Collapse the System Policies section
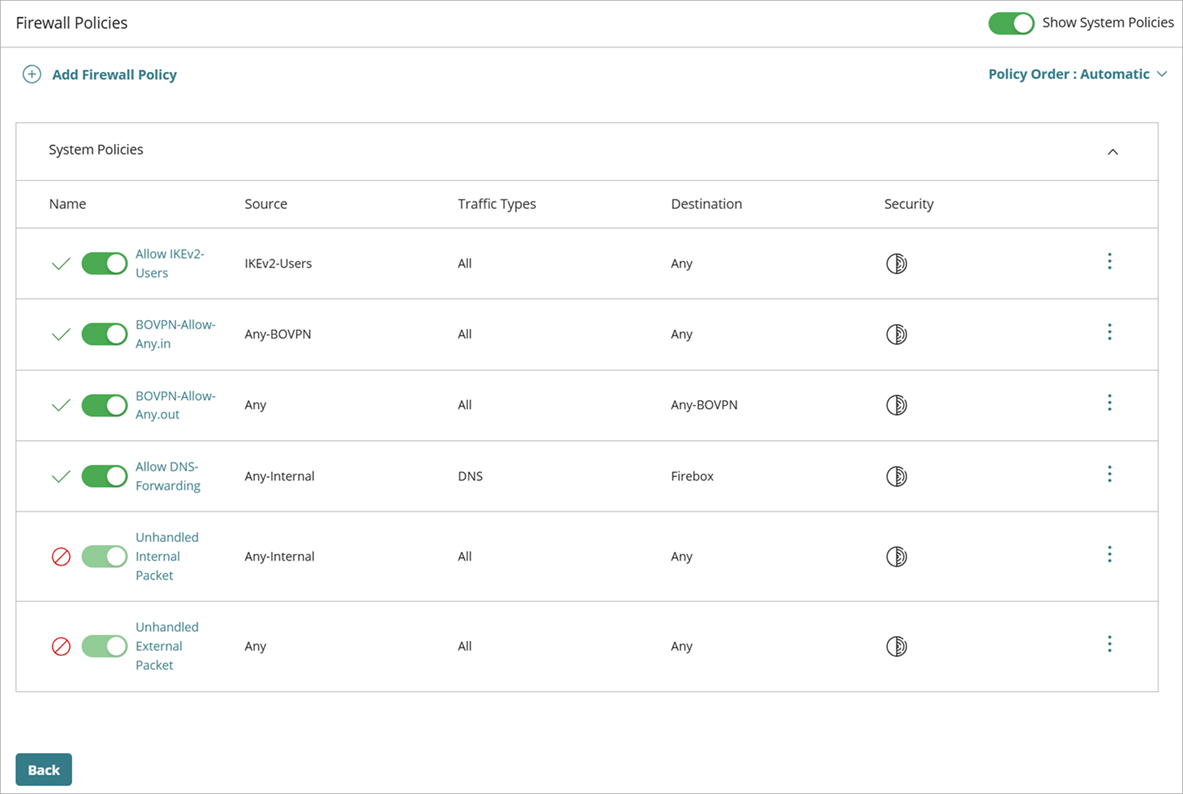The height and width of the screenshot is (794, 1183). [1113, 151]
